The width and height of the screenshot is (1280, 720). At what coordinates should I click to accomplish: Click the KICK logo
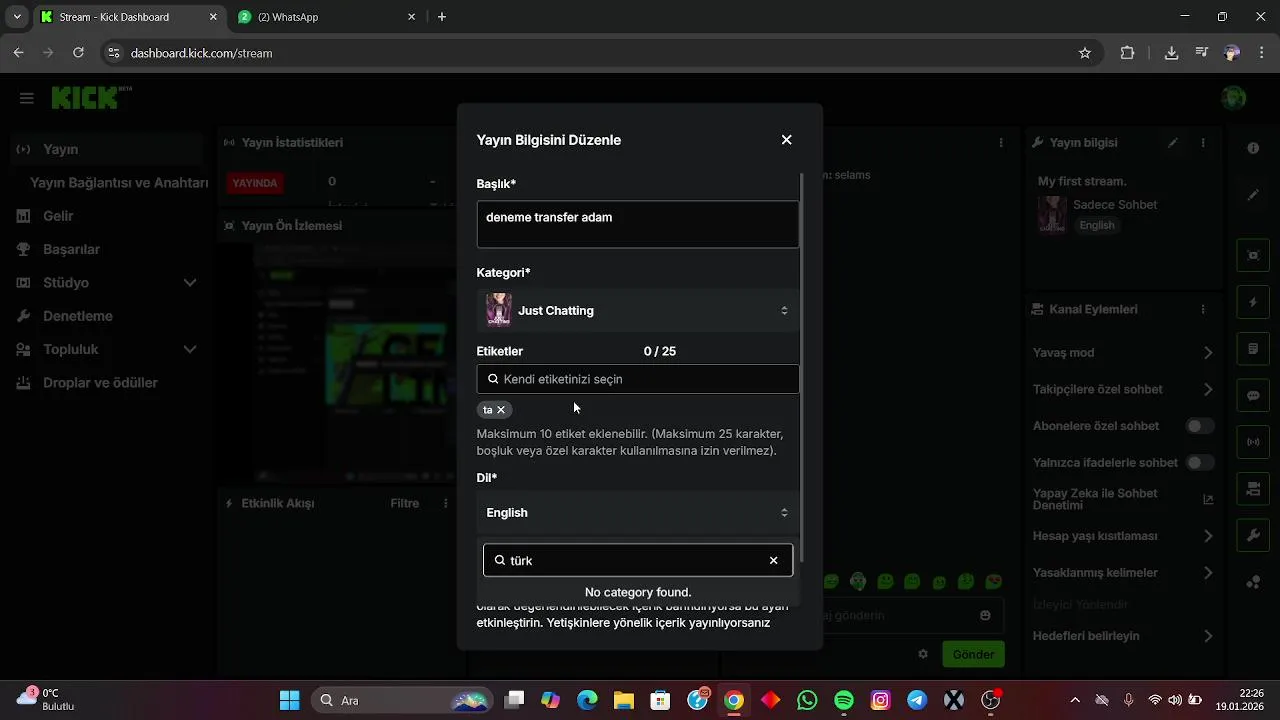click(x=91, y=98)
